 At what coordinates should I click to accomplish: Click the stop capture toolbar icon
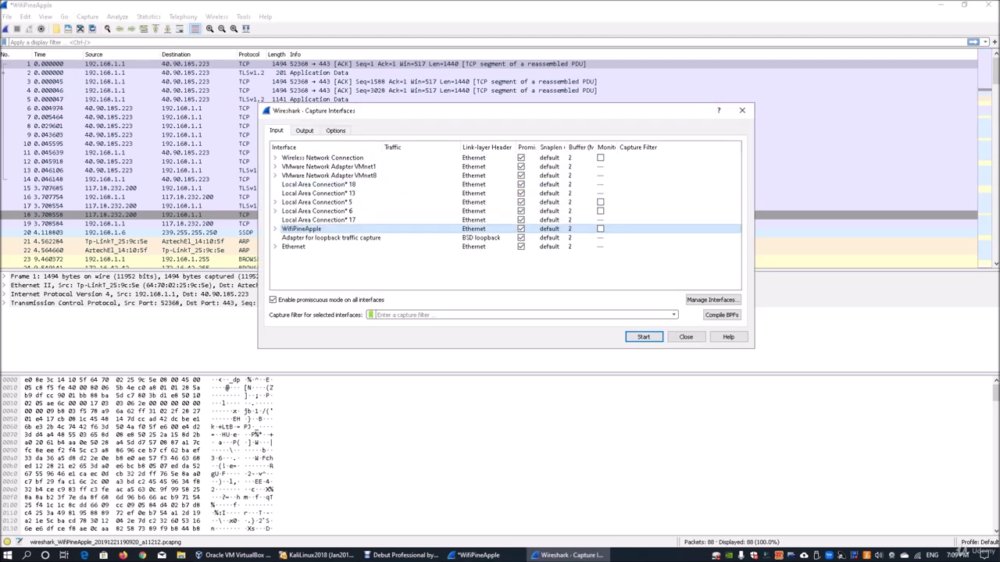(x=17, y=29)
